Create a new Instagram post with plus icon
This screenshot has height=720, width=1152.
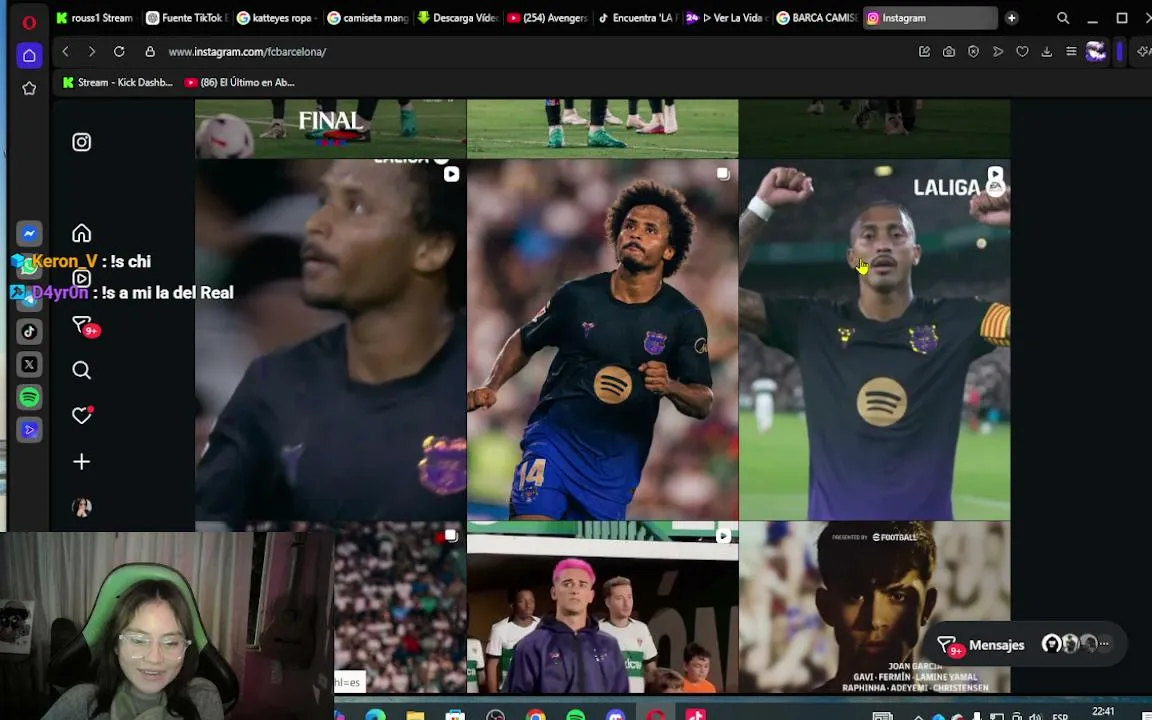[82, 461]
